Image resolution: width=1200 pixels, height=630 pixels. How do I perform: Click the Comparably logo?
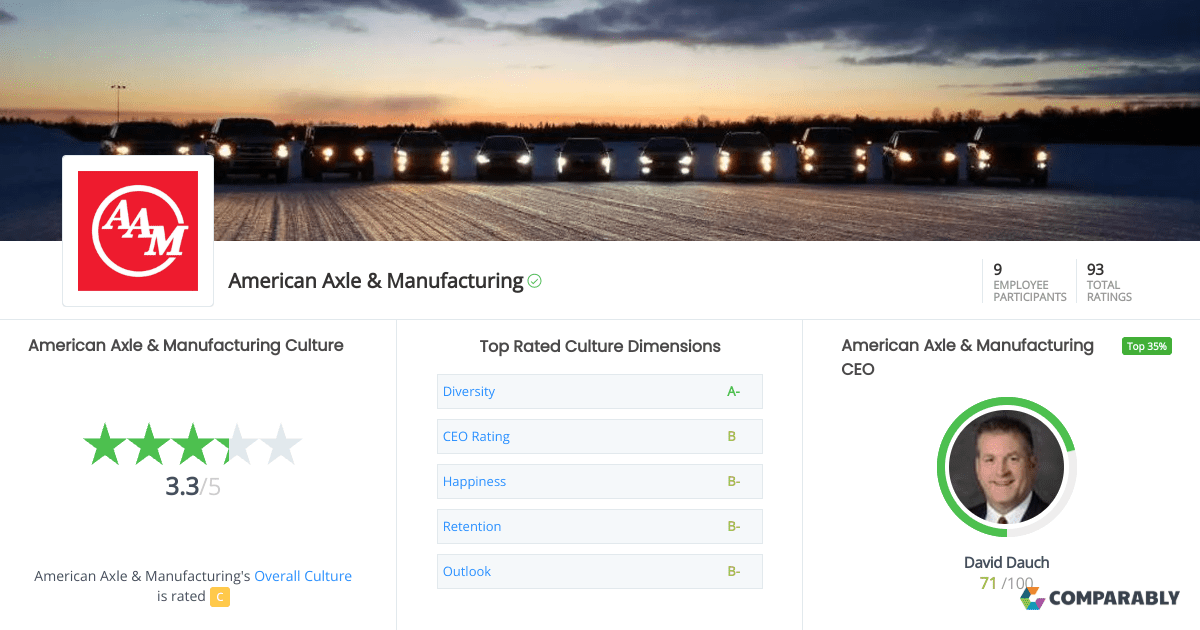1101,597
